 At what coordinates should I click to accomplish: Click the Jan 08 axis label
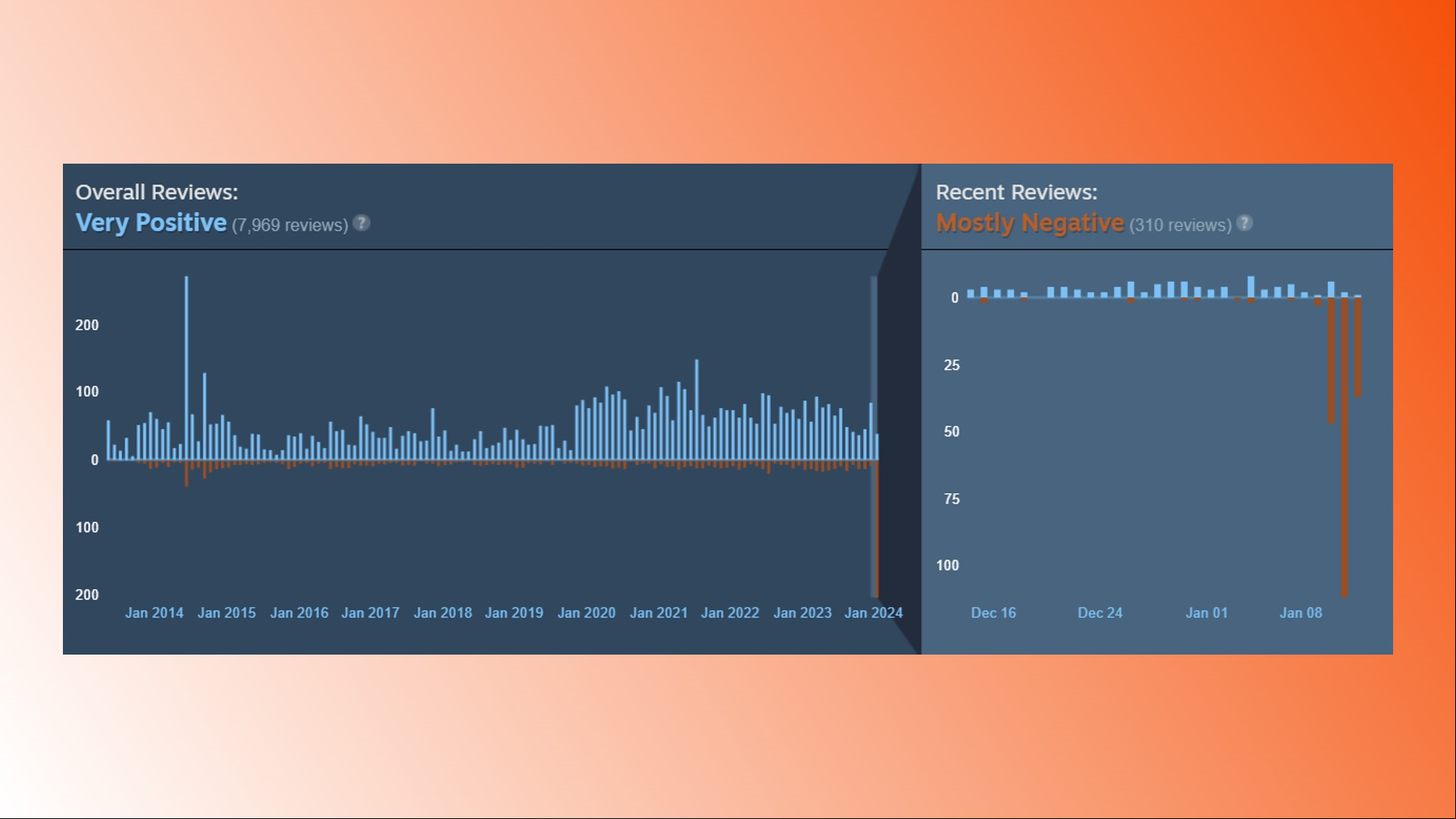coord(1301,613)
